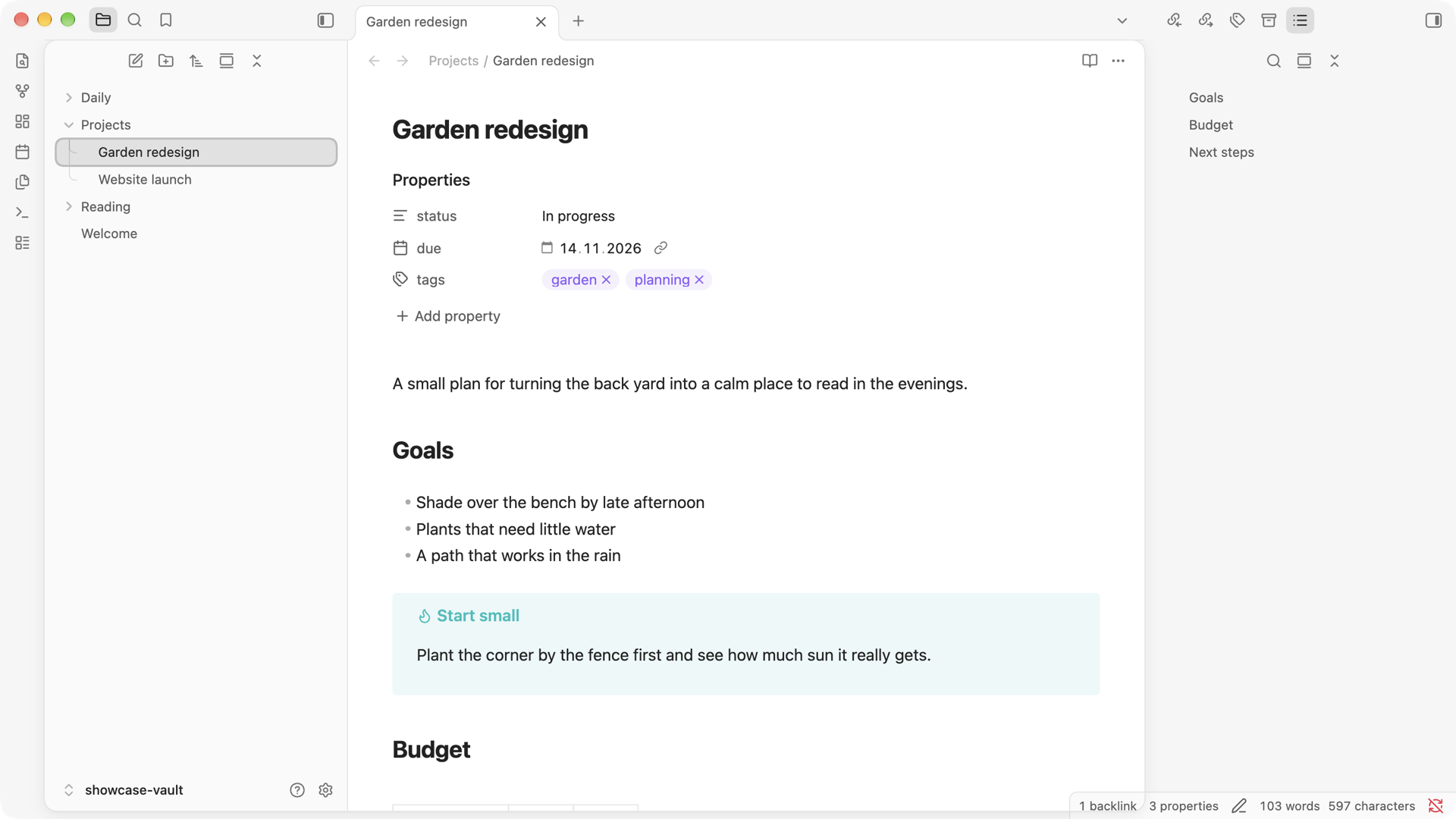Image resolution: width=1456 pixels, height=819 pixels.
Task: Create a new note in the file explorer
Action: pos(136,61)
